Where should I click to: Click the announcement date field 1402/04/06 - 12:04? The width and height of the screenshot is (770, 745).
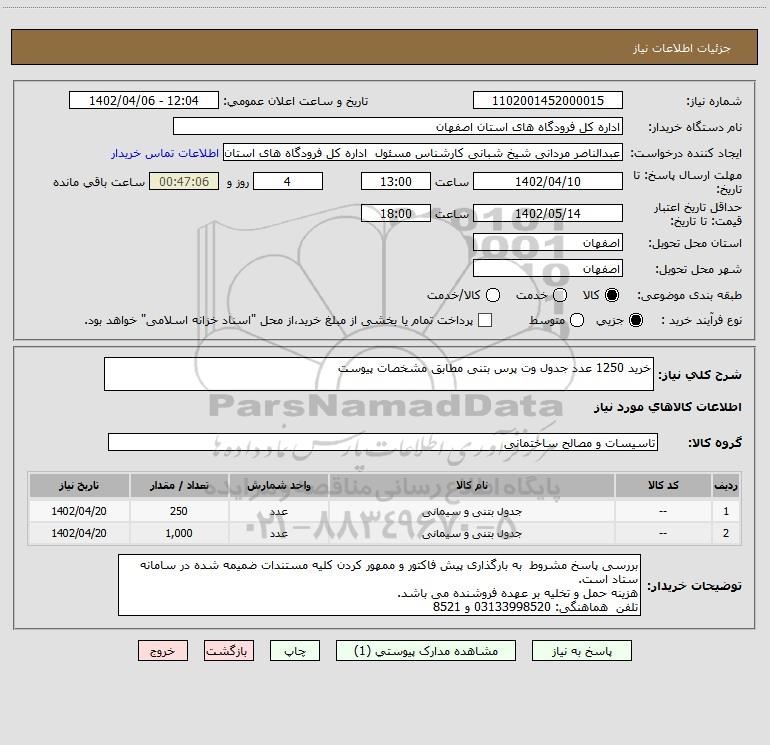tap(144, 101)
